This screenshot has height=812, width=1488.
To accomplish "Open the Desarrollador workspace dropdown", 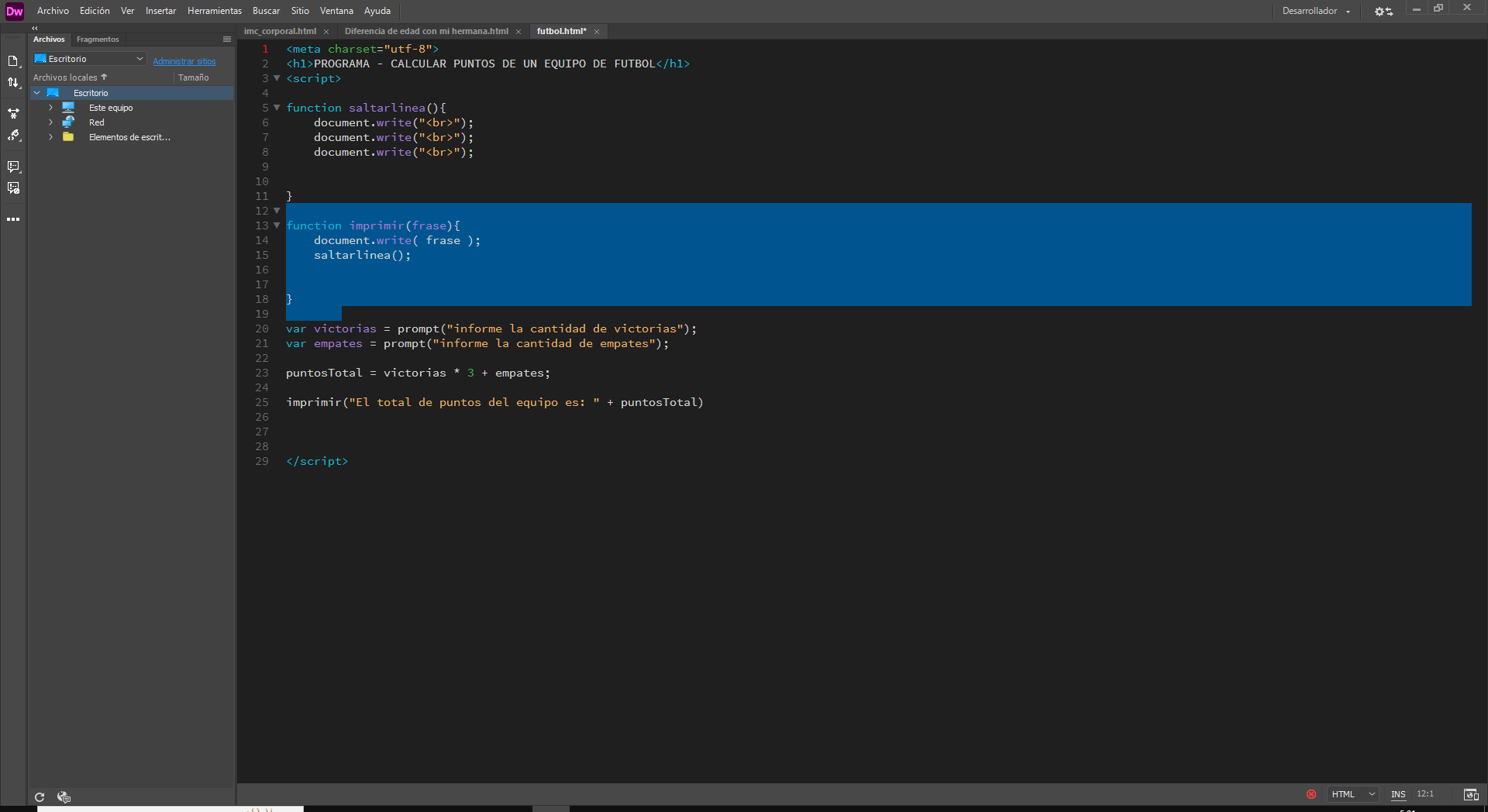I will pos(1316,11).
